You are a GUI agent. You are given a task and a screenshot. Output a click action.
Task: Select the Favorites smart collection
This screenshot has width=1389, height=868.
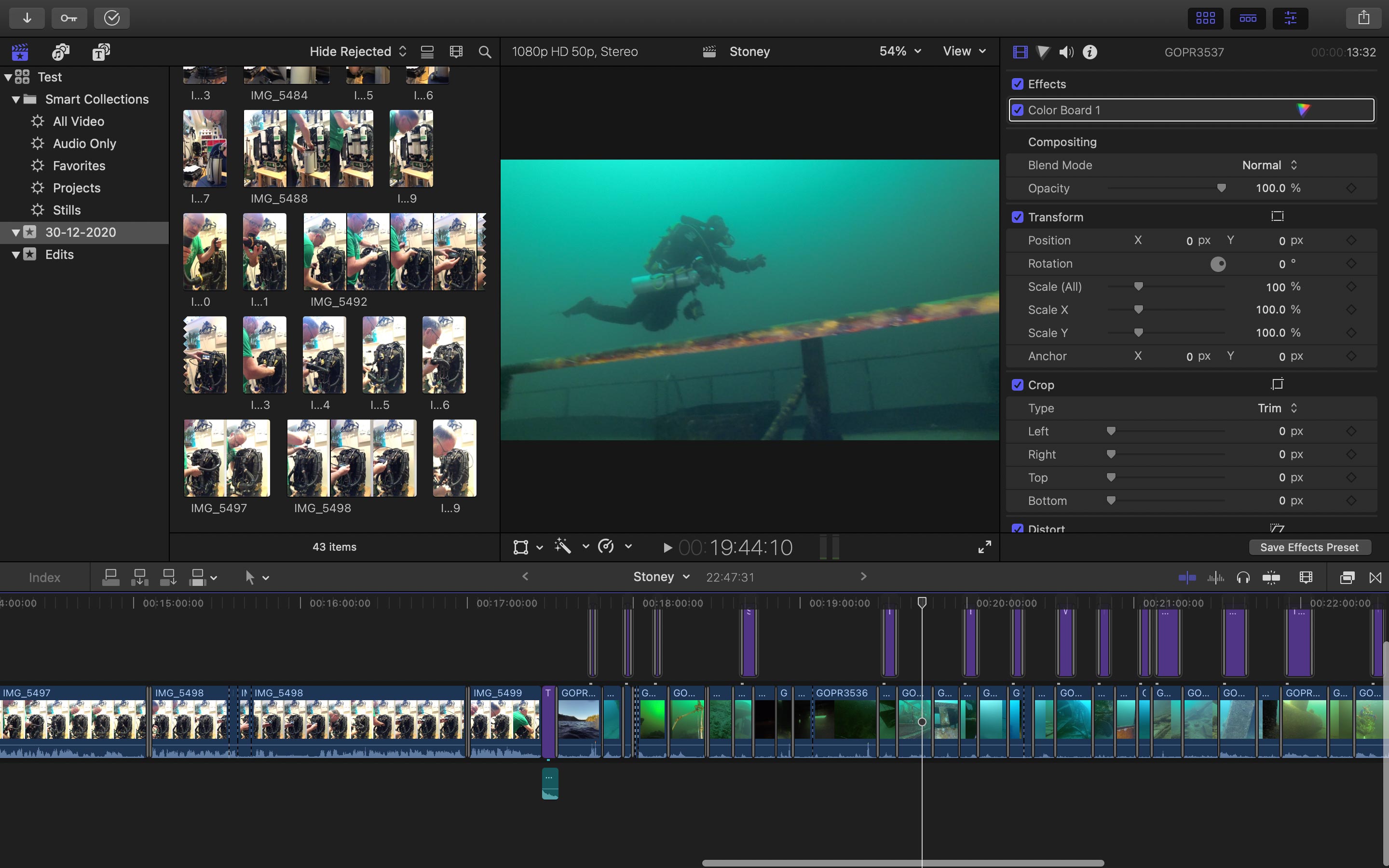(79, 166)
